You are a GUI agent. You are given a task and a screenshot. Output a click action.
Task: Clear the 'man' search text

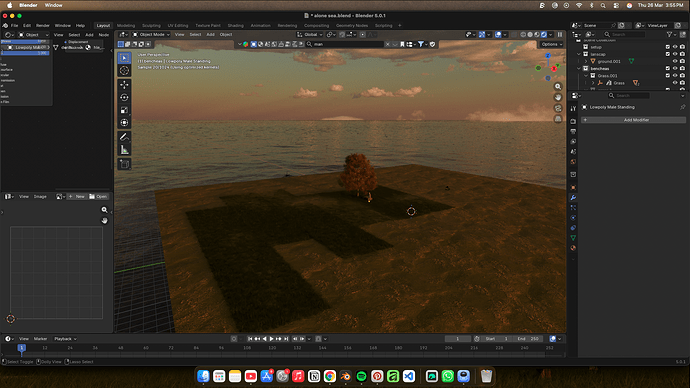(387, 44)
